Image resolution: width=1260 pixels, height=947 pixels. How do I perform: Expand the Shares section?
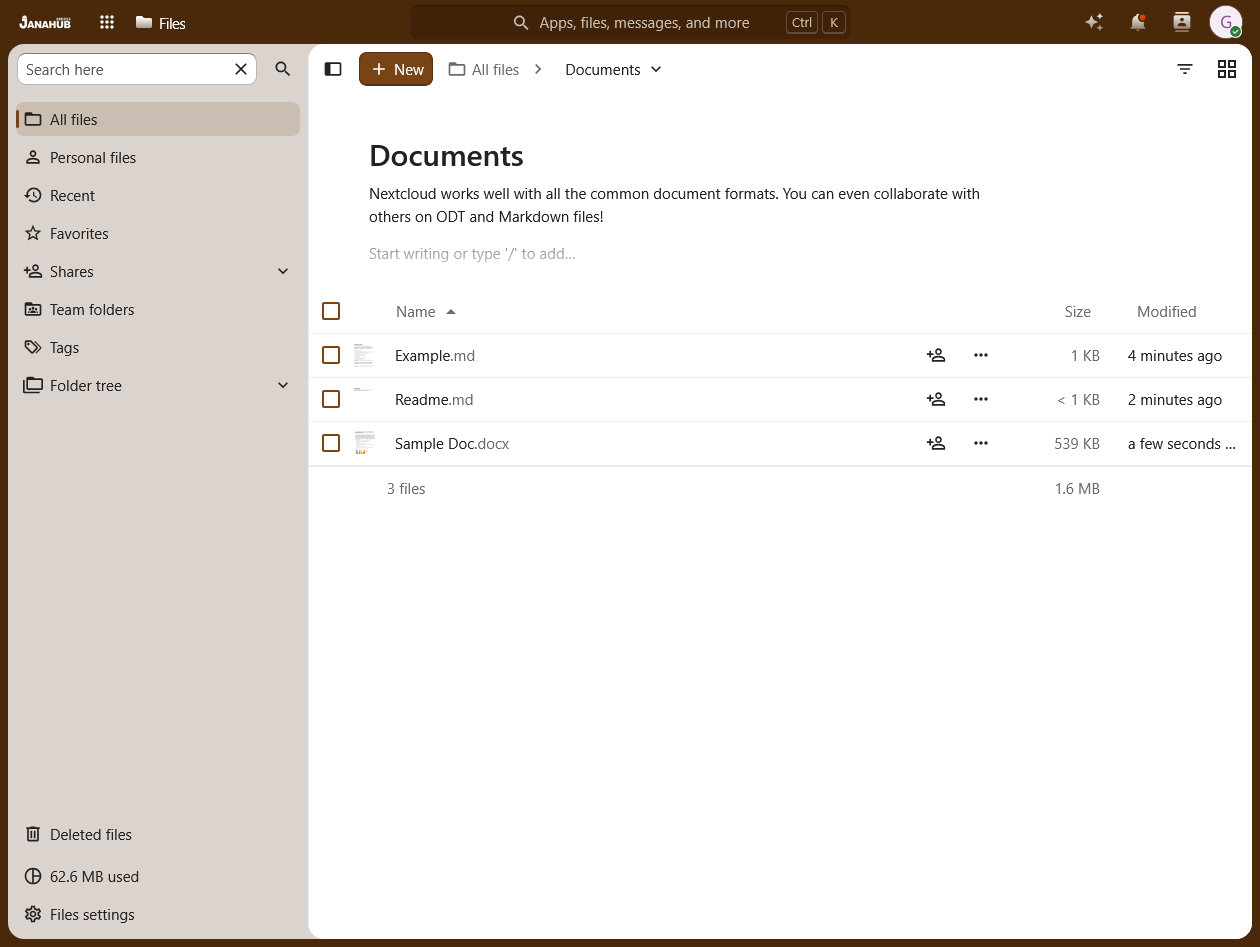(283, 271)
